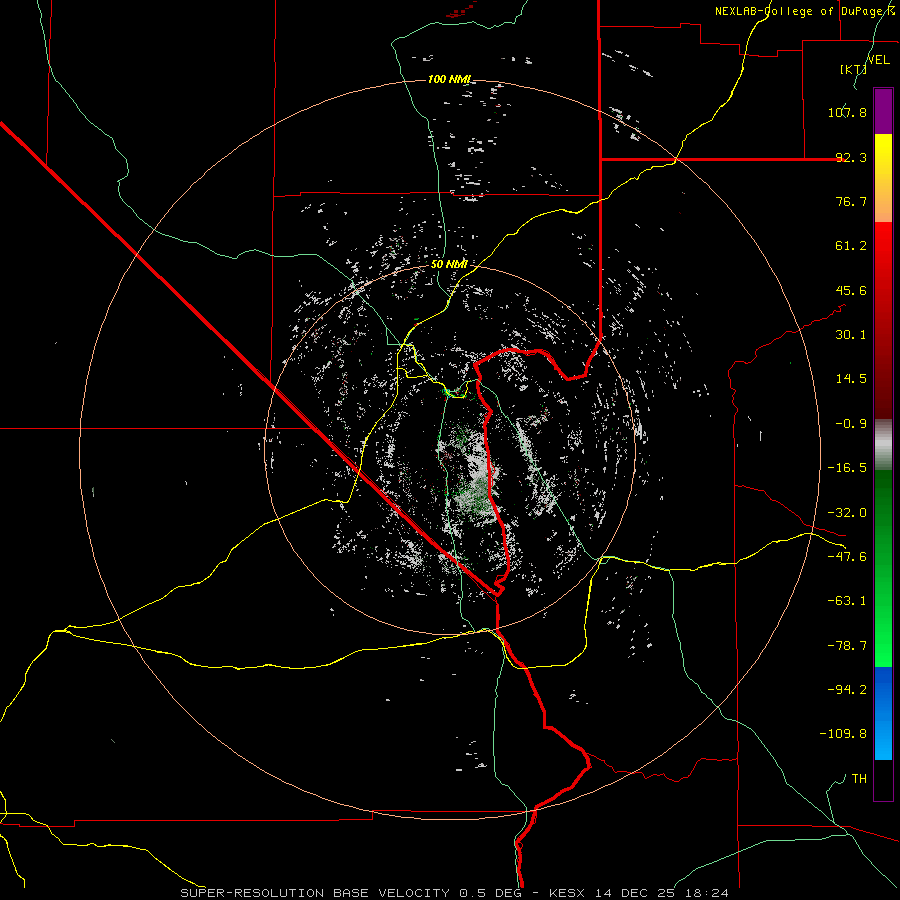Screen dimensions: 900x900
Task: Click the -0.9 scale value
Action: coord(851,424)
